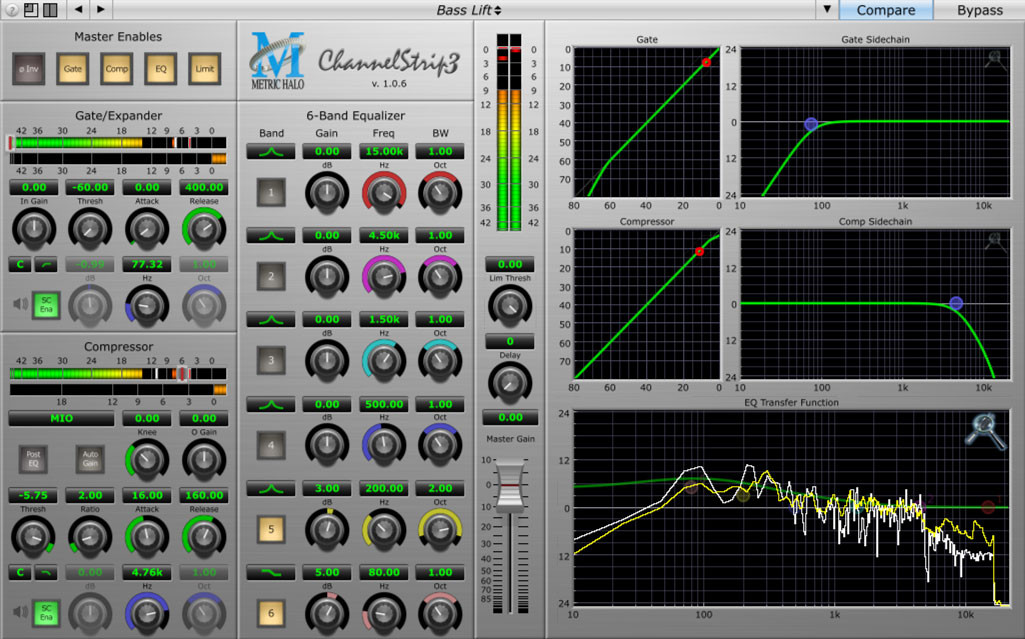
Task: Open the Bass Lift preset dropdown
Action: tap(469, 10)
